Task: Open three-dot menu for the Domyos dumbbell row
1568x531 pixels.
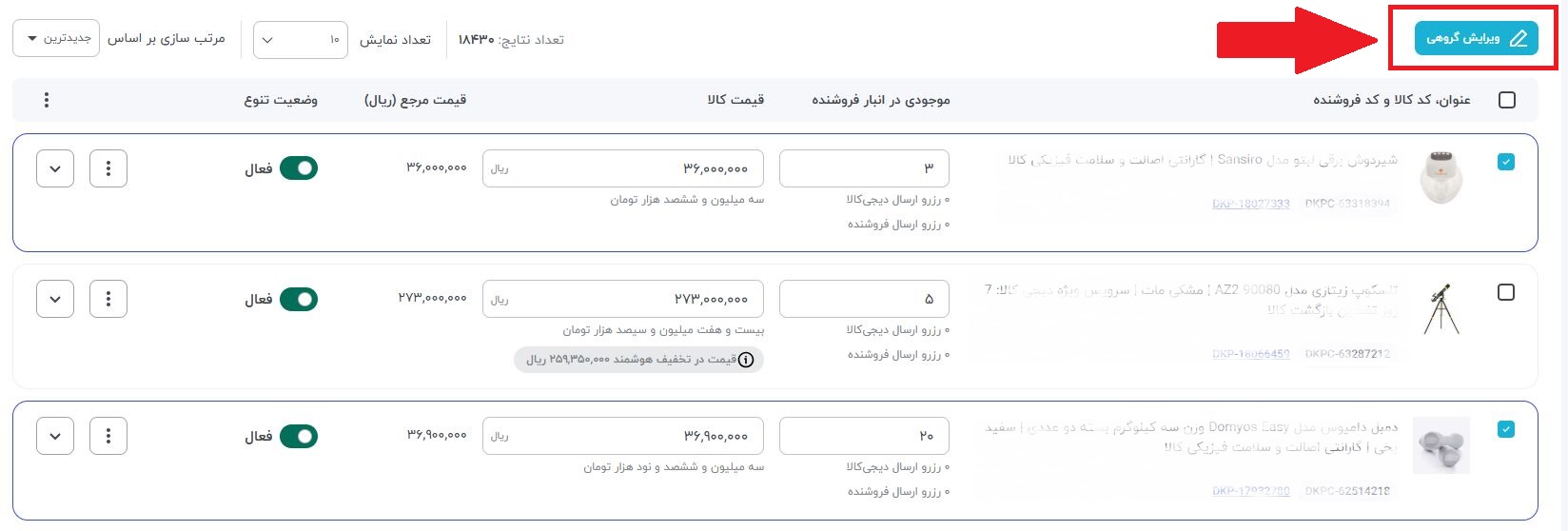Action: tap(108, 436)
